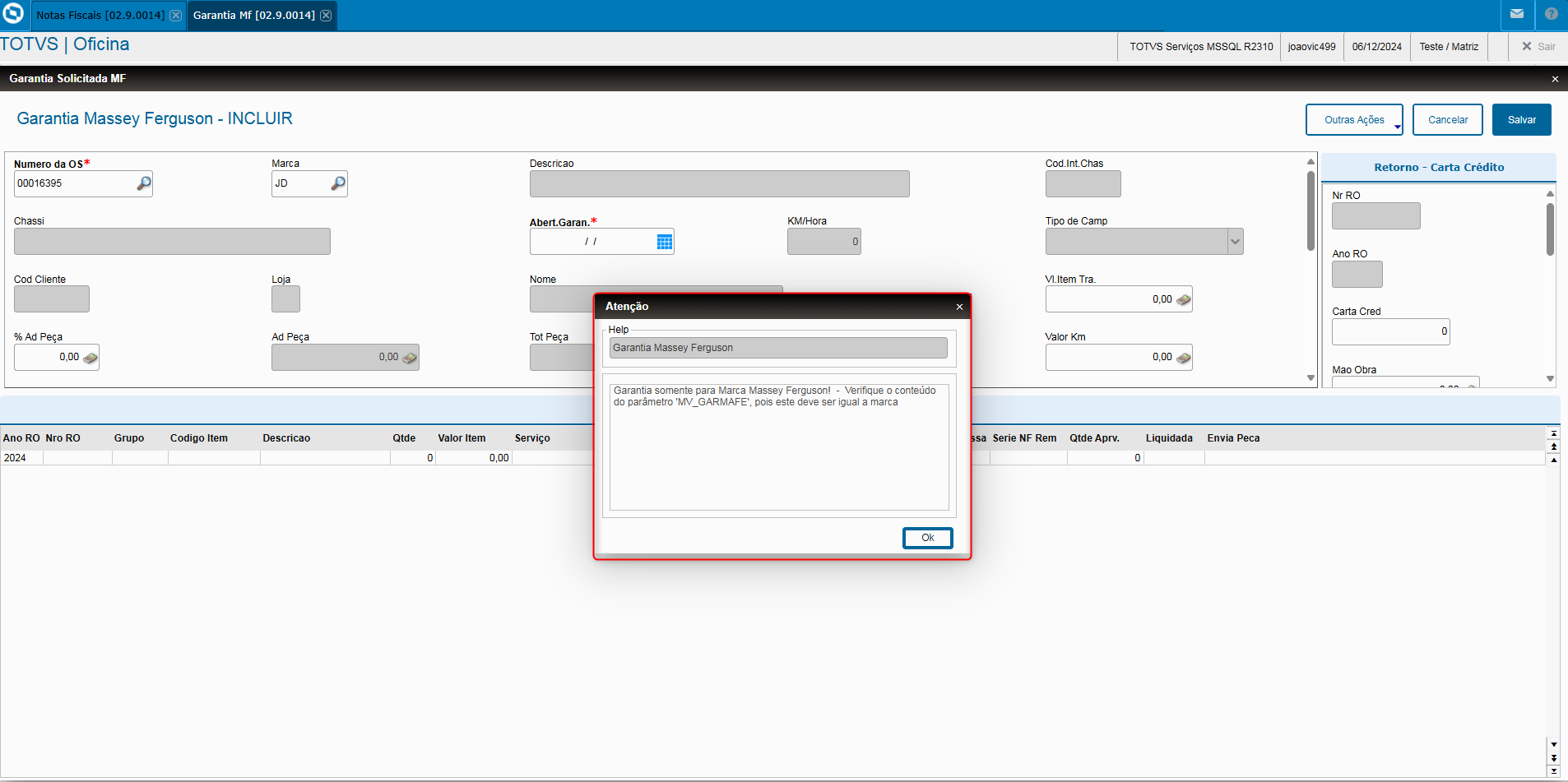Click the Teste / Matriz branch label
1568x782 pixels.
(x=1449, y=47)
